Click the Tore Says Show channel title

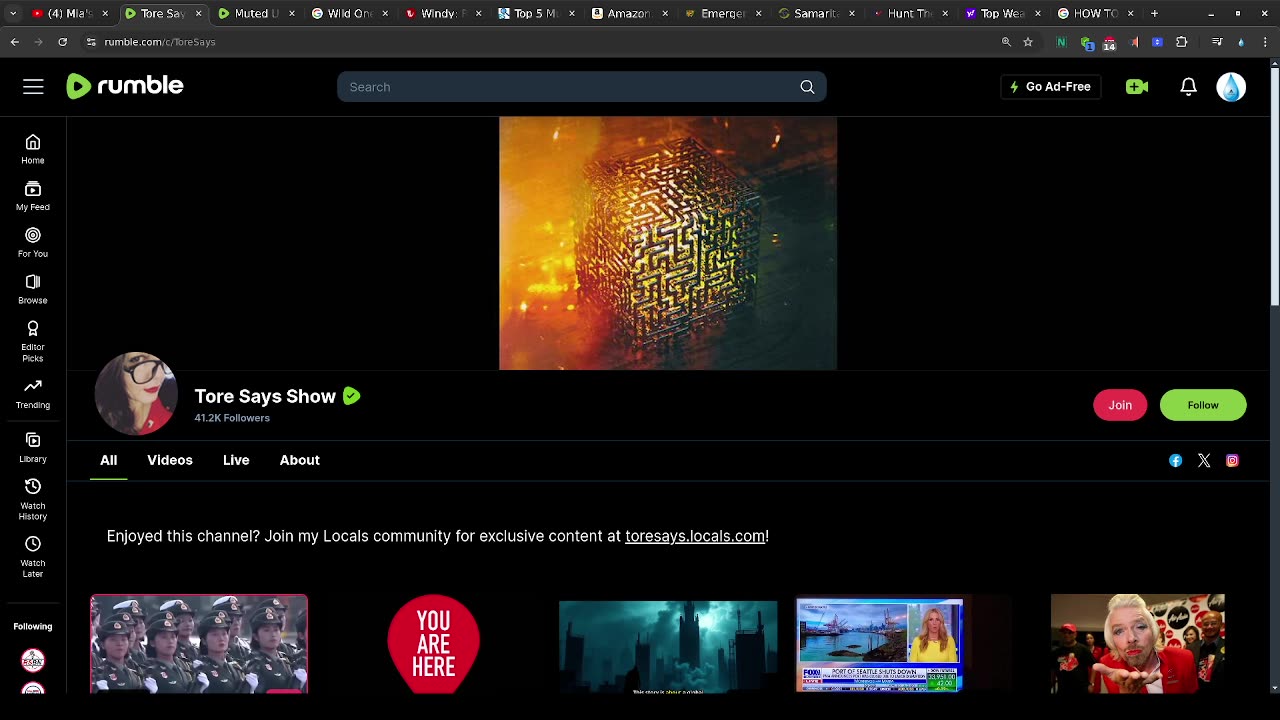tap(265, 396)
